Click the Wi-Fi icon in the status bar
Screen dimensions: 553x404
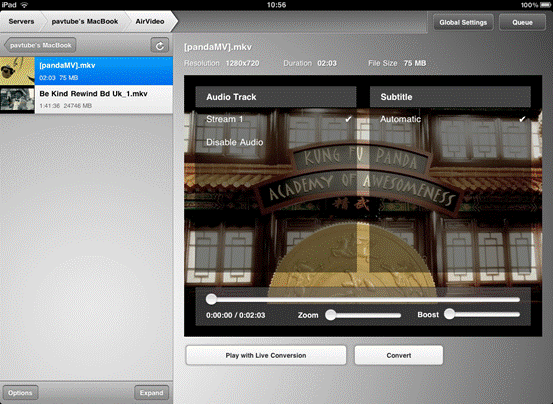(24, 5)
